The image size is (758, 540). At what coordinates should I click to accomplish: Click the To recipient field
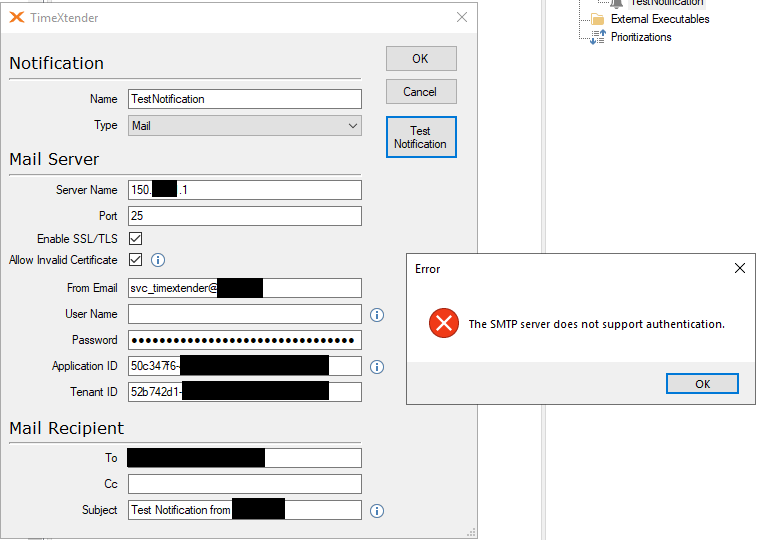pyautogui.click(x=245, y=458)
